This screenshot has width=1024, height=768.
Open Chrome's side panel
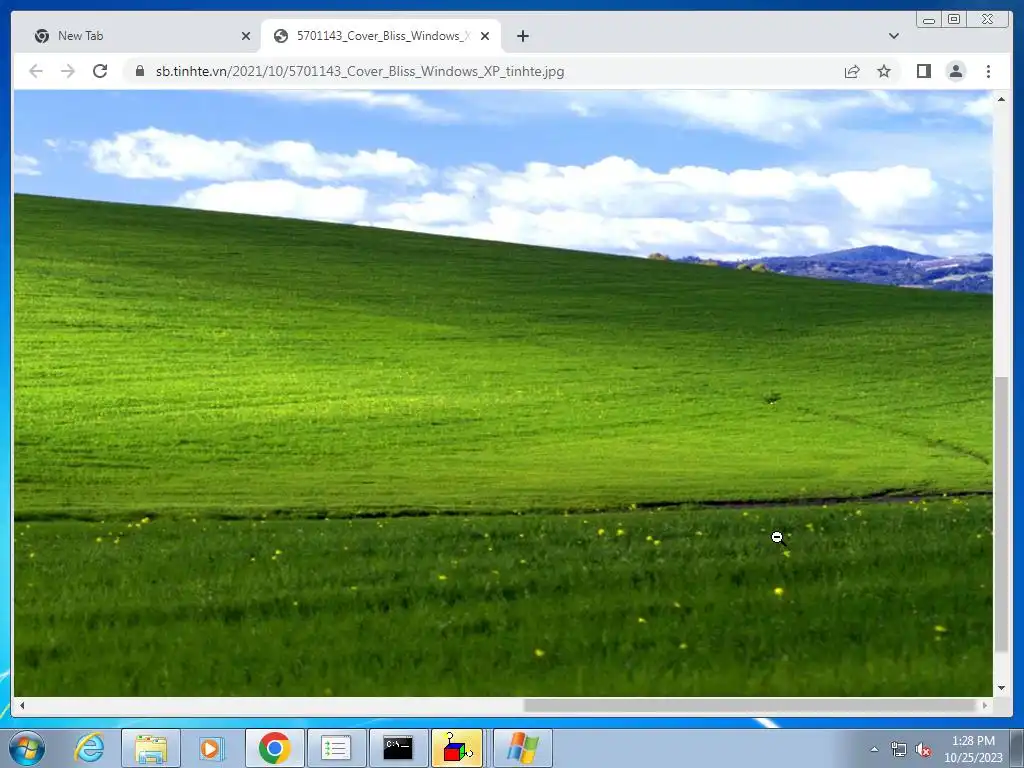(923, 71)
